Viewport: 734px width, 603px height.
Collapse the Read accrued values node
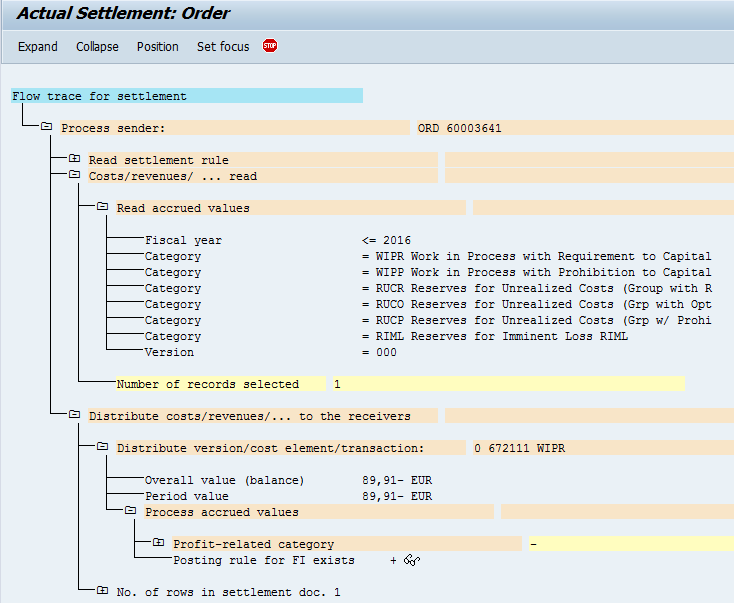tap(103, 206)
